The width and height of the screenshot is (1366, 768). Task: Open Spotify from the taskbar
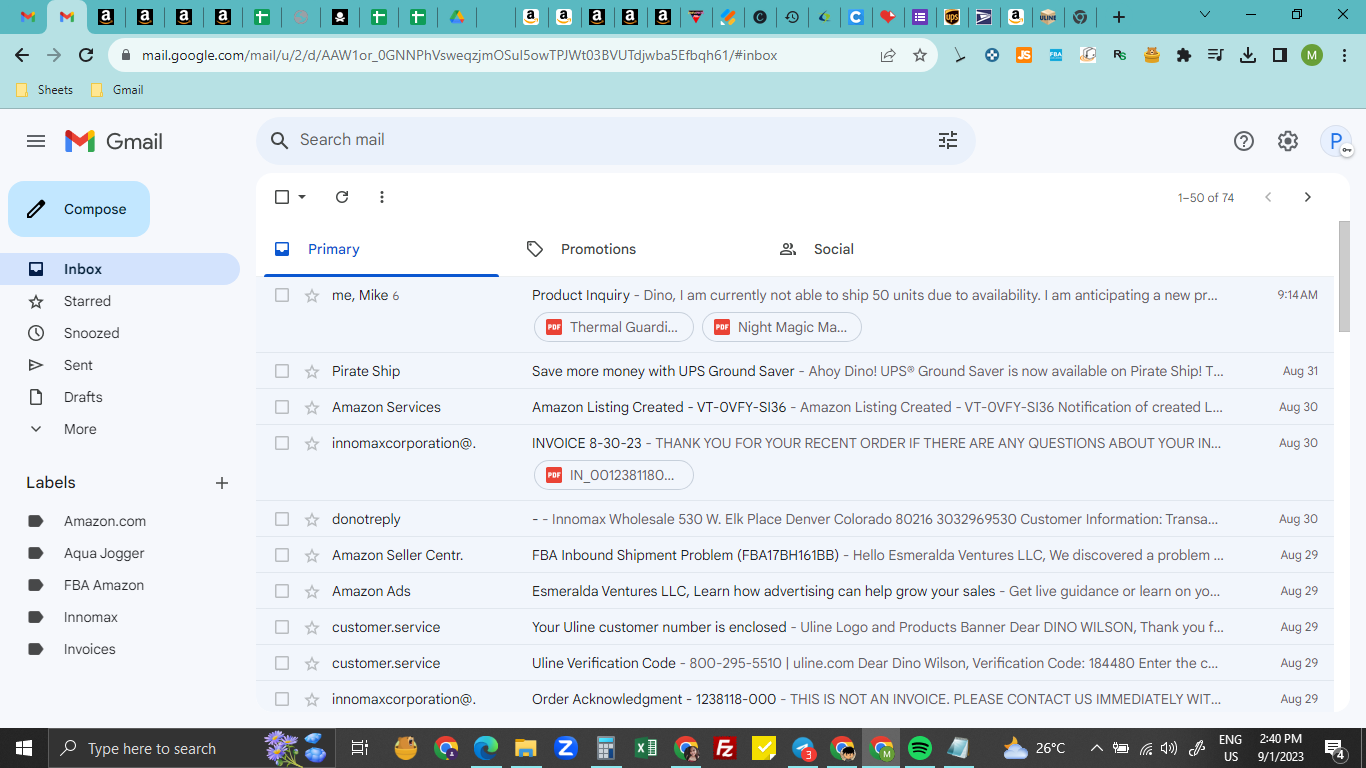pyautogui.click(x=920, y=748)
